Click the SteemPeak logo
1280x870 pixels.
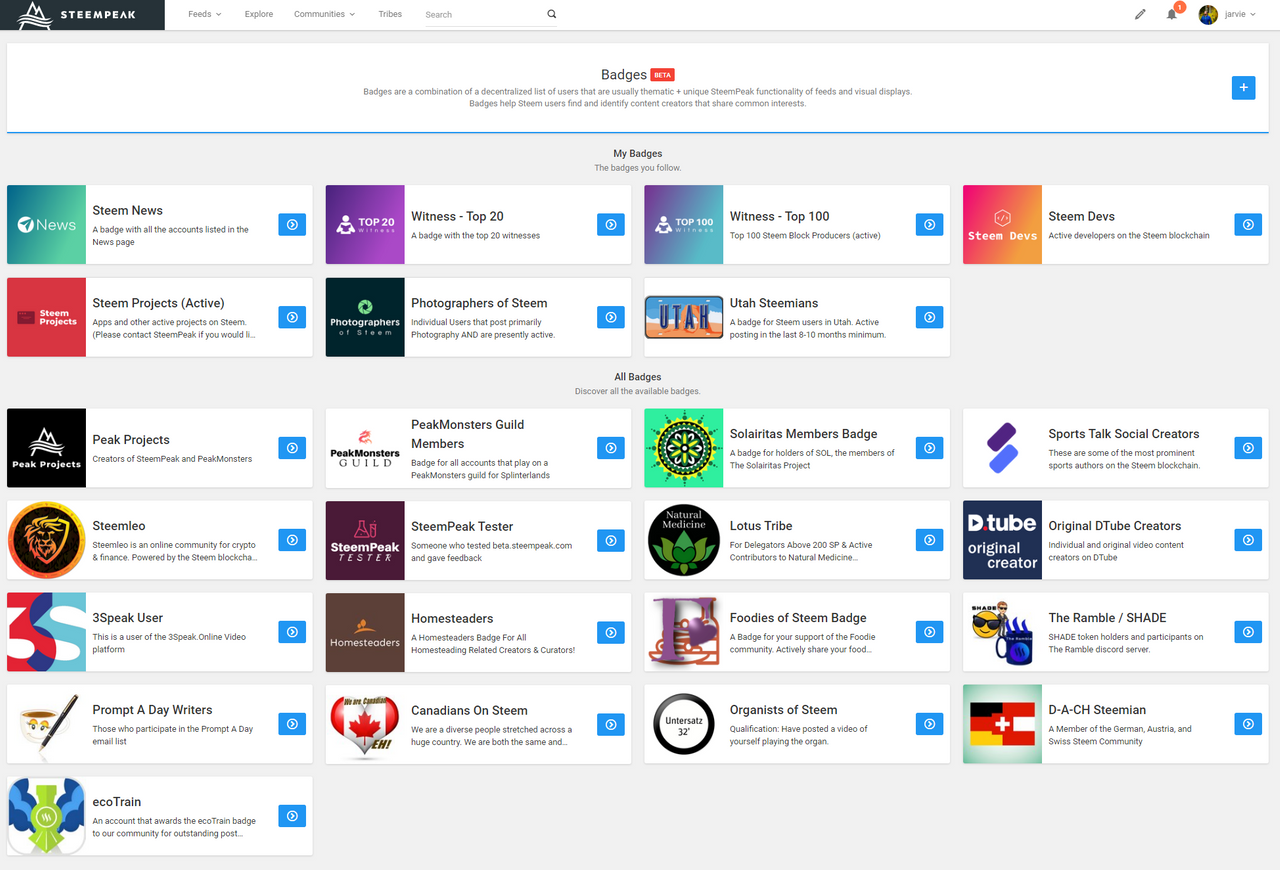coord(82,15)
